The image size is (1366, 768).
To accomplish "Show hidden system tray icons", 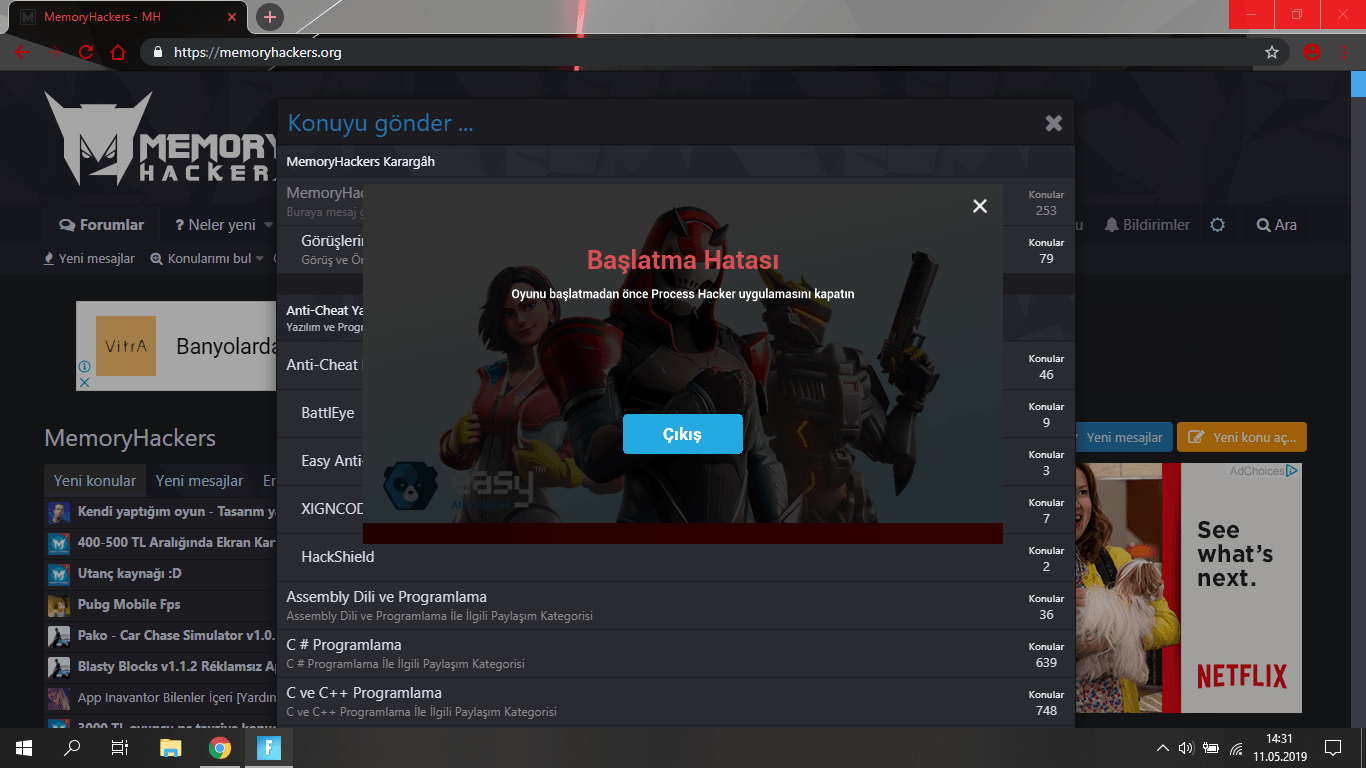I will click(1162, 748).
